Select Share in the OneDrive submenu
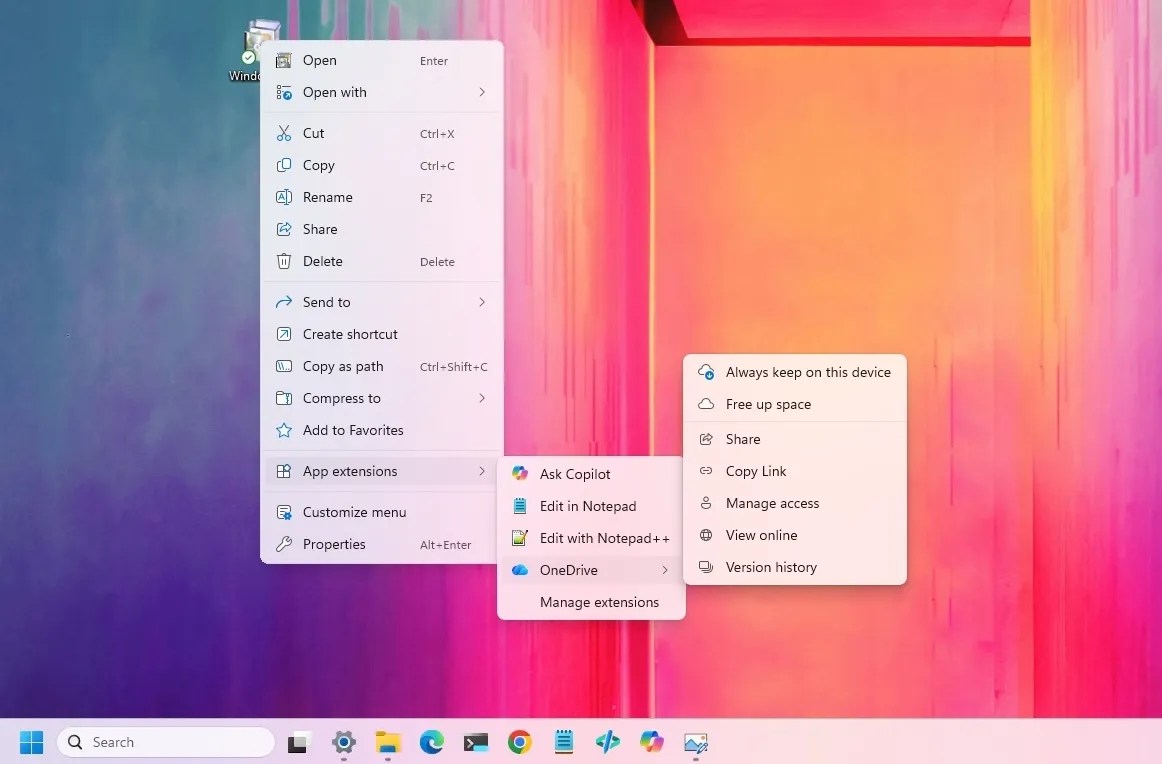The width and height of the screenshot is (1162, 764). click(x=794, y=439)
